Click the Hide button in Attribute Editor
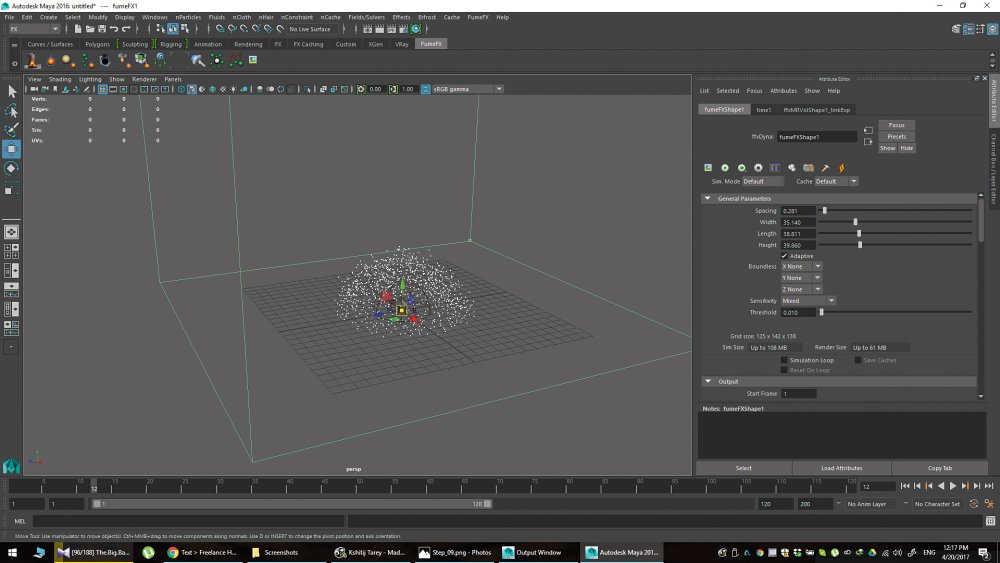Image resolution: width=1000 pixels, height=563 pixels. [907, 148]
